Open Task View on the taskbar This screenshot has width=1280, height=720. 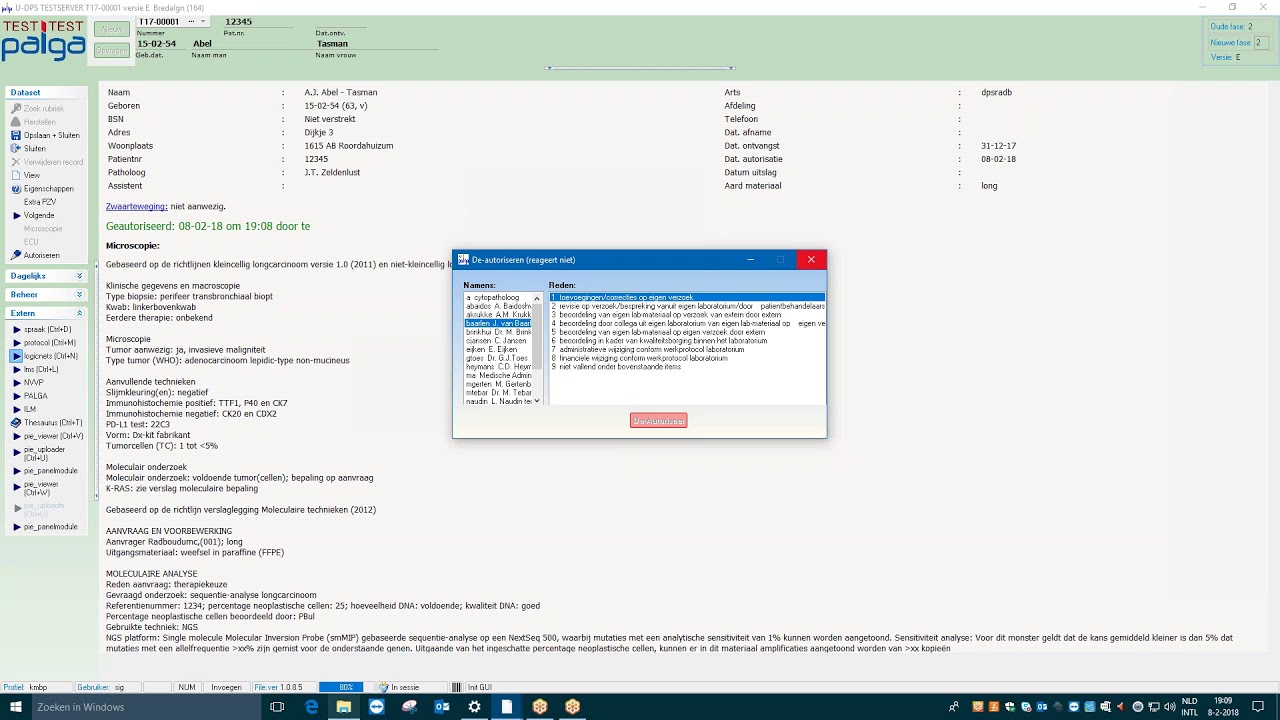pos(277,707)
